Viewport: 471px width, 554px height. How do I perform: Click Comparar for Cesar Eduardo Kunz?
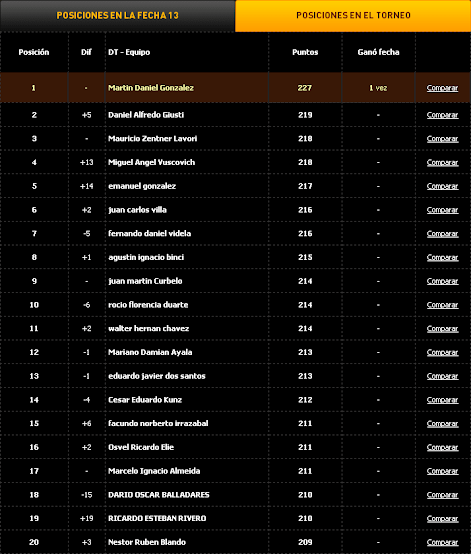tap(442, 400)
